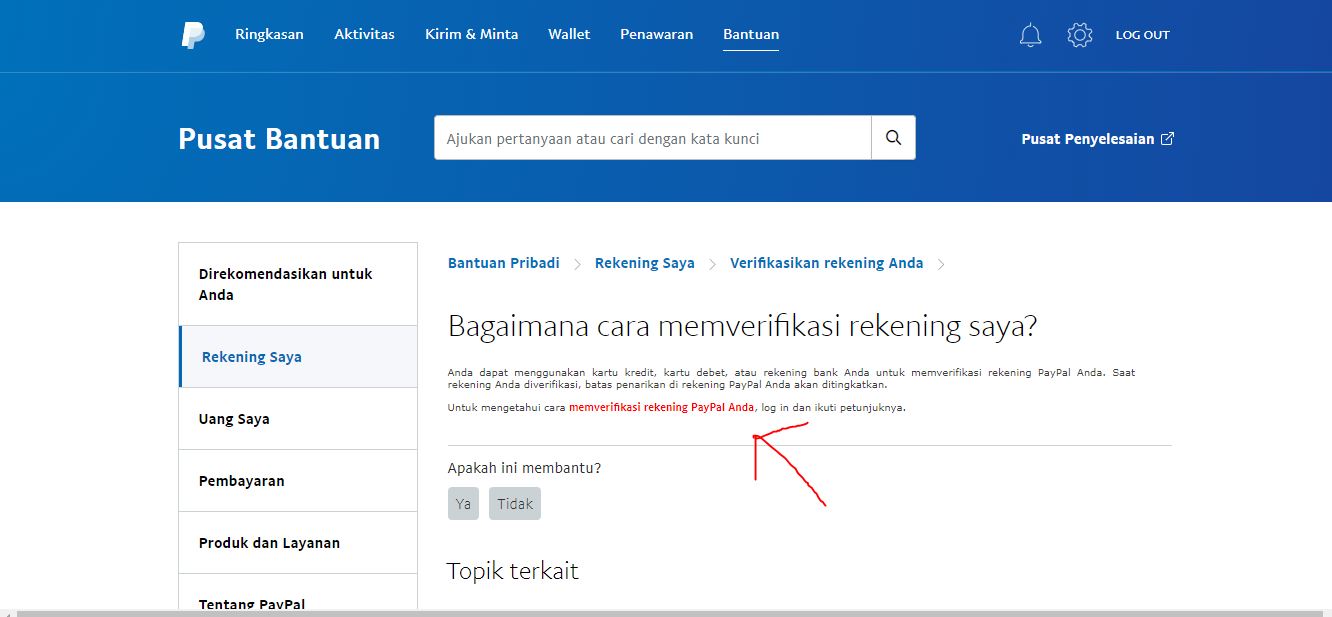
Task: Click Verifikasikan rekening Anda breadcrumb
Action: [827, 263]
